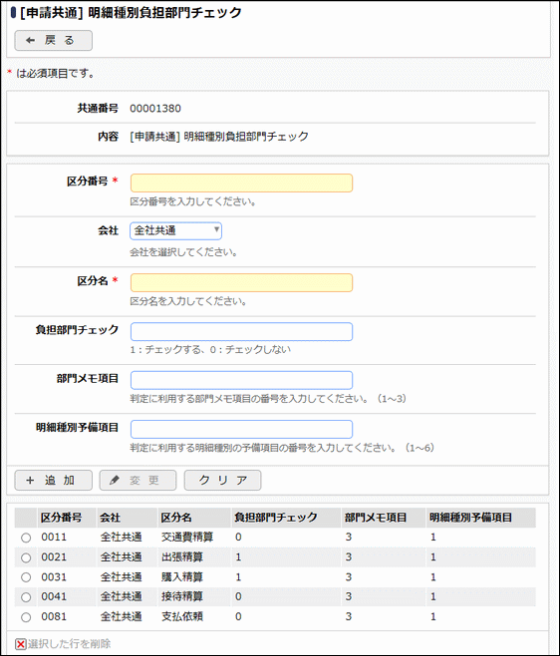Click the 戻る back button

(54, 41)
